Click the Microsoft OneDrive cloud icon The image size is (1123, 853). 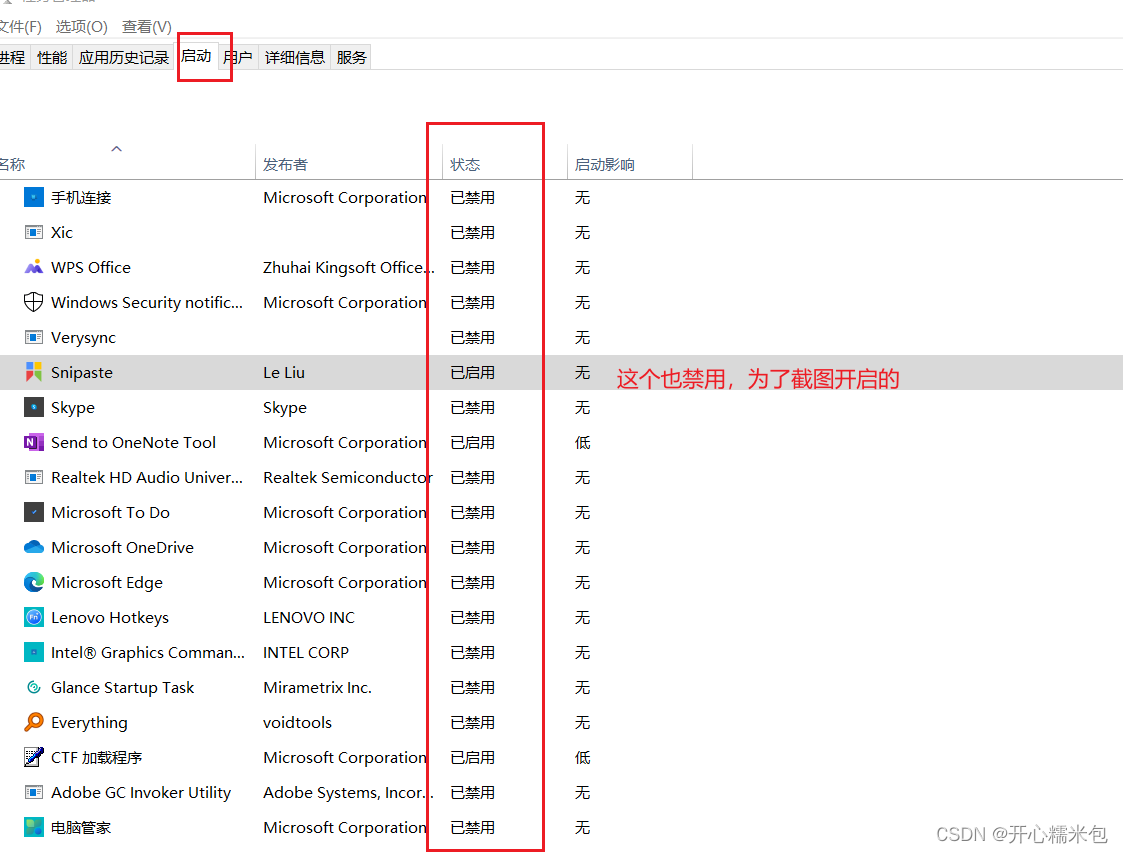coord(34,547)
